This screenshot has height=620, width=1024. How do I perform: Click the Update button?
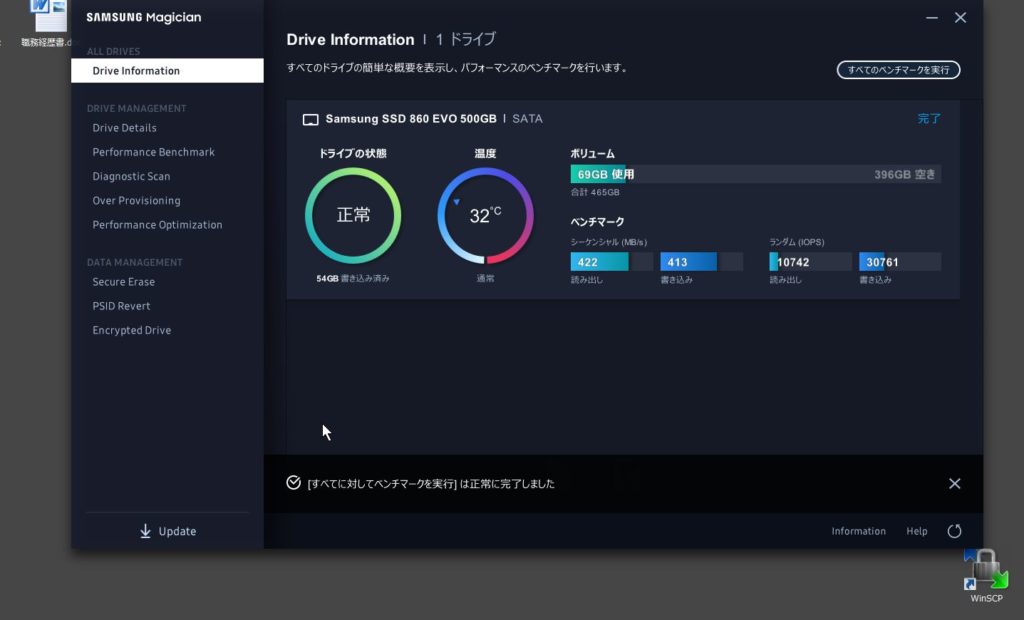tap(168, 531)
